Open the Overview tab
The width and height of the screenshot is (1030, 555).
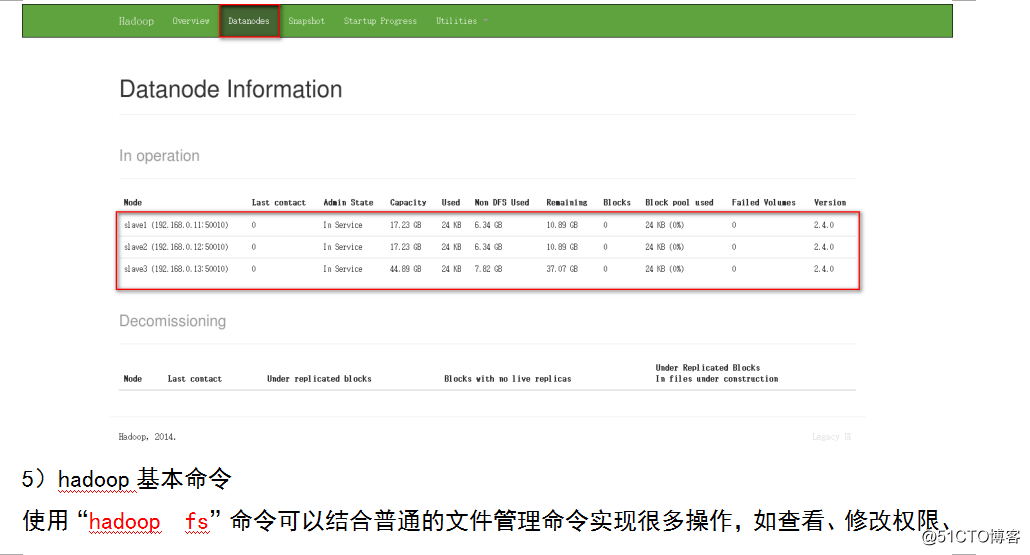click(x=190, y=21)
